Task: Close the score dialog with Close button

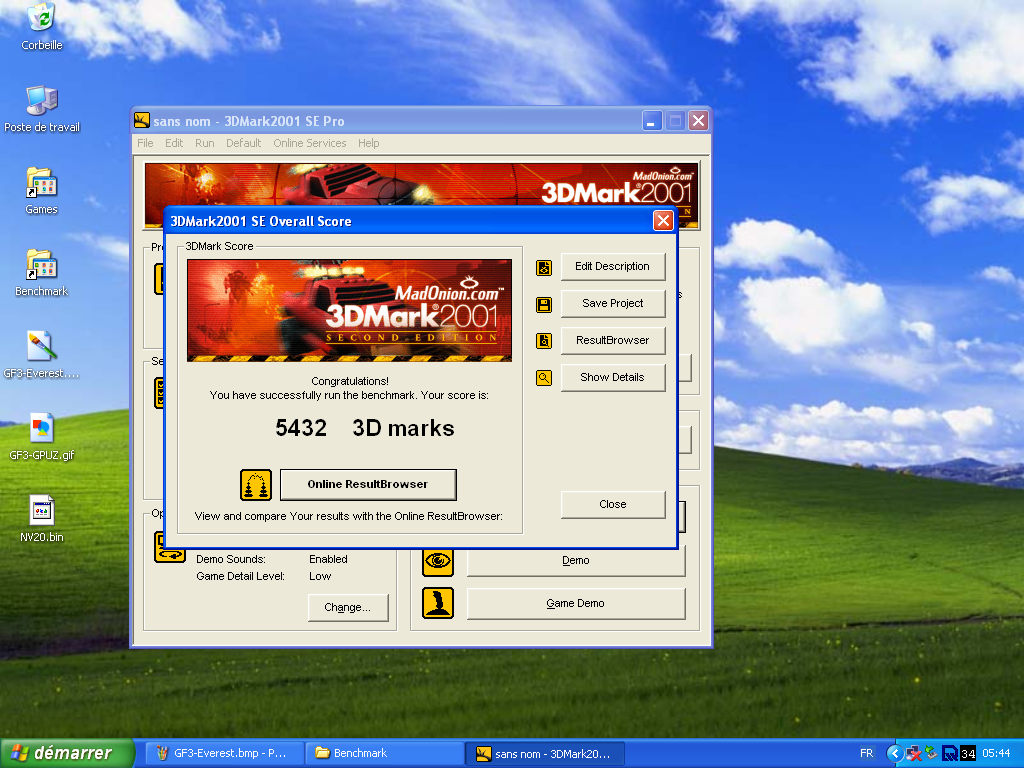Action: tap(612, 504)
